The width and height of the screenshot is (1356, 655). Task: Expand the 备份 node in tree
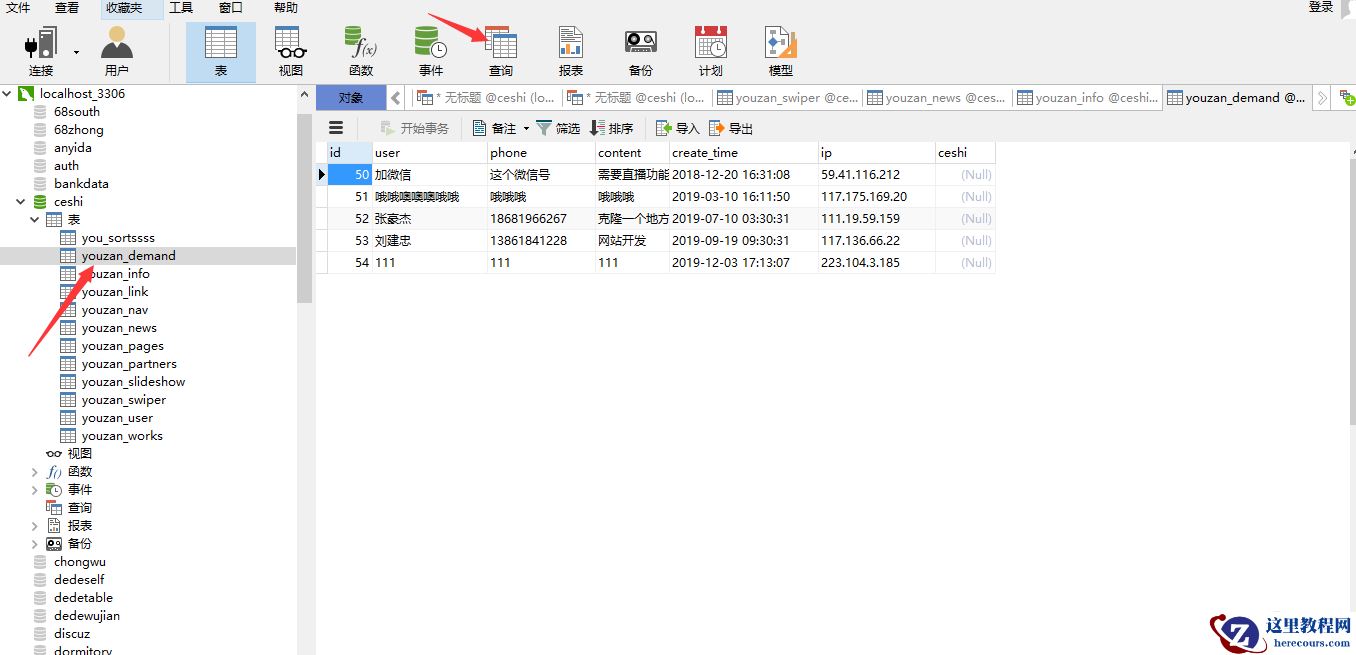tap(35, 543)
